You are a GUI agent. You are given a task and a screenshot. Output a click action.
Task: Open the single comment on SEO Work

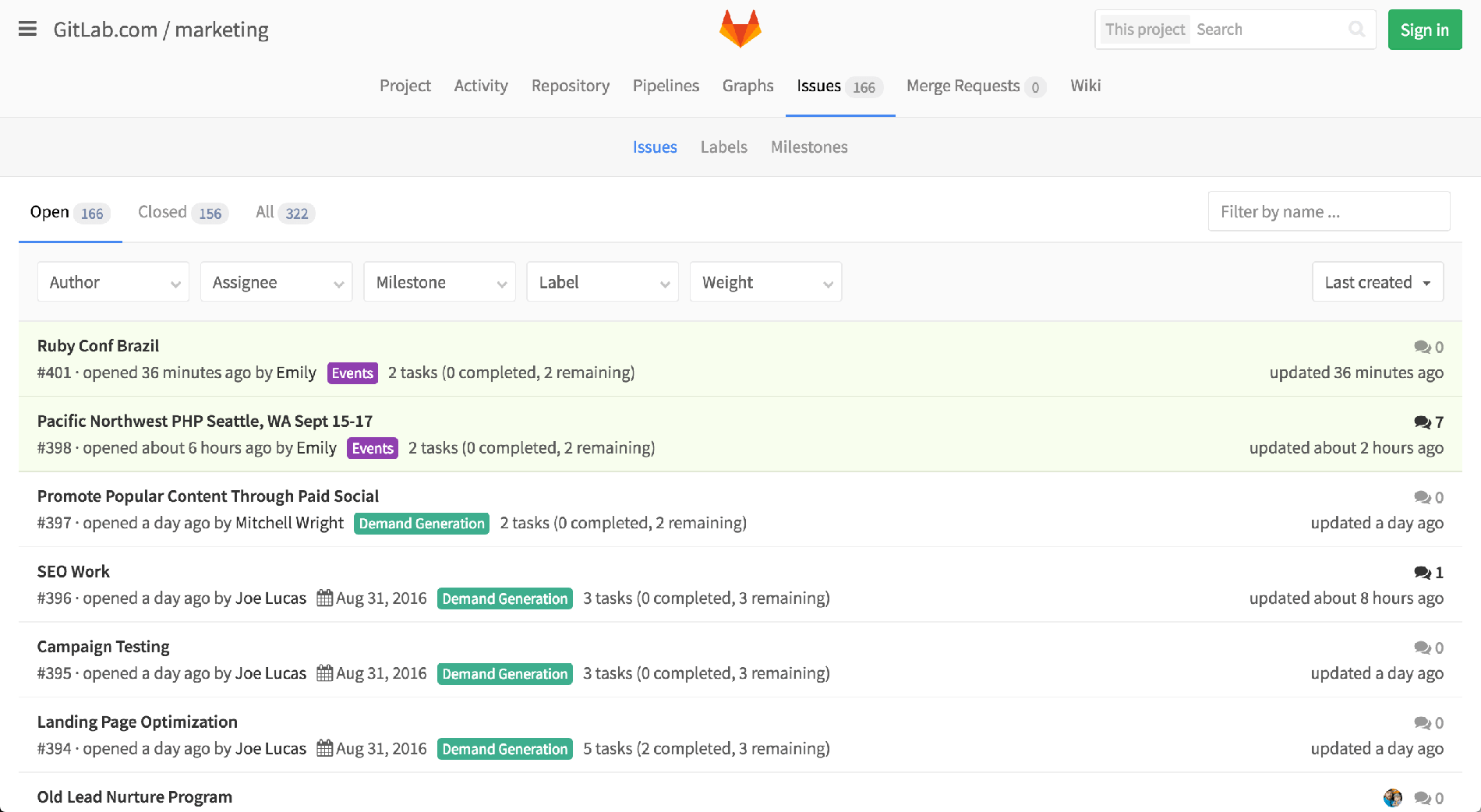[x=1420, y=572]
